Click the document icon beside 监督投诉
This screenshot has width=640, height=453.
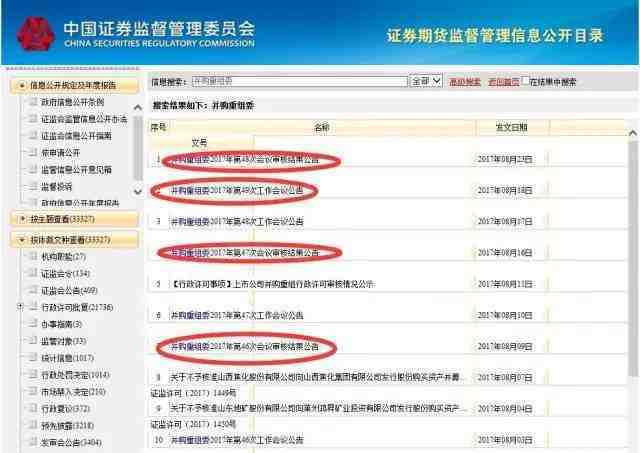[x=33, y=187]
